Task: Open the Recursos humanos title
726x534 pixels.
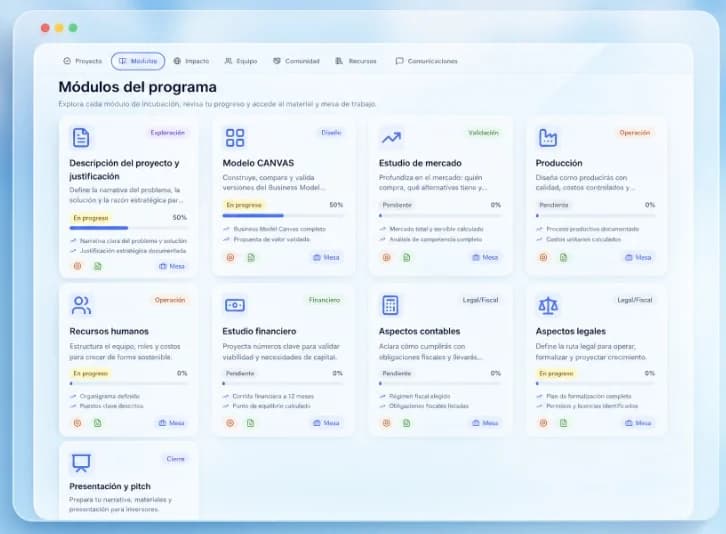Action: (x=109, y=331)
